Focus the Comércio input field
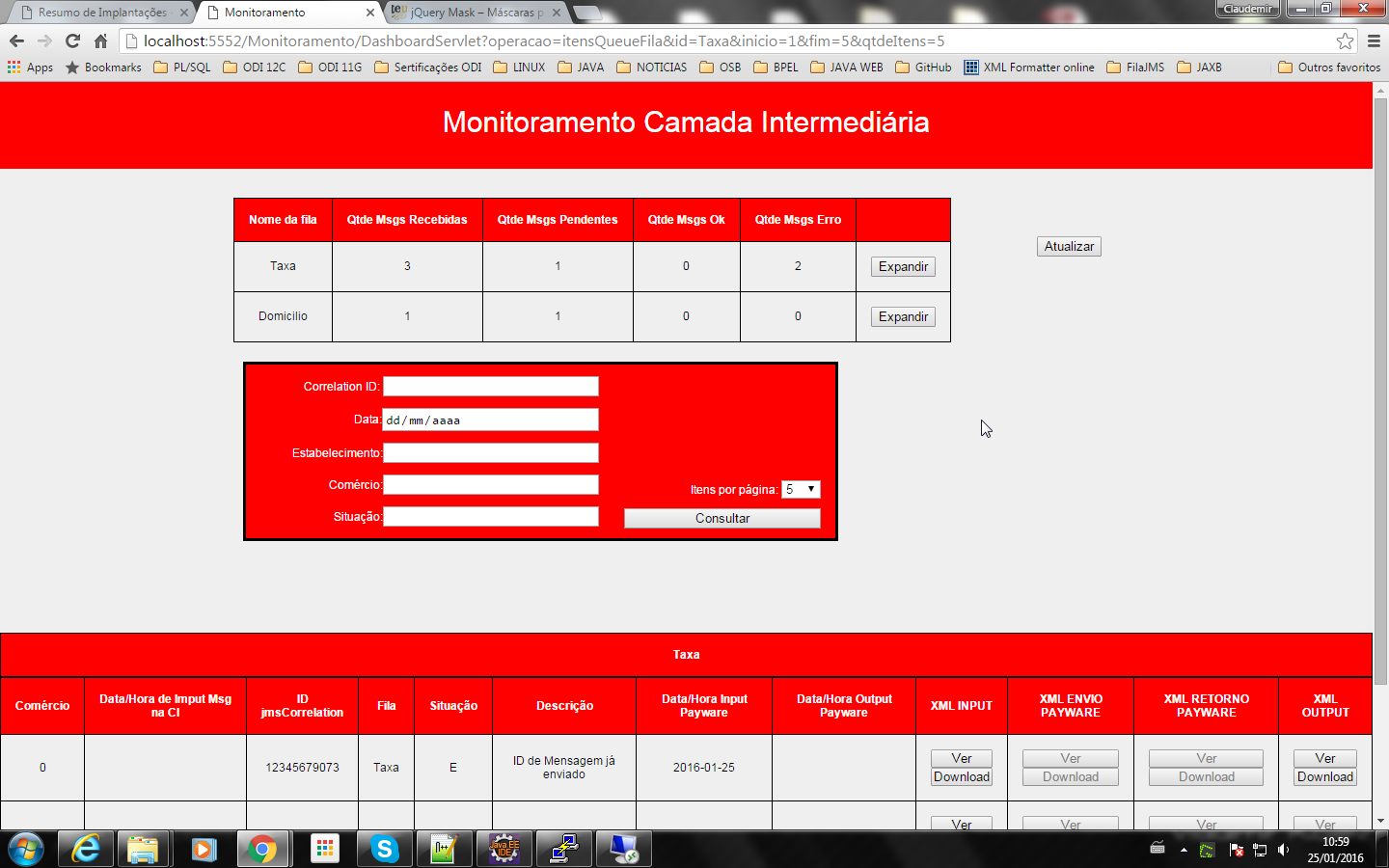Image resolution: width=1389 pixels, height=868 pixels. click(491, 484)
